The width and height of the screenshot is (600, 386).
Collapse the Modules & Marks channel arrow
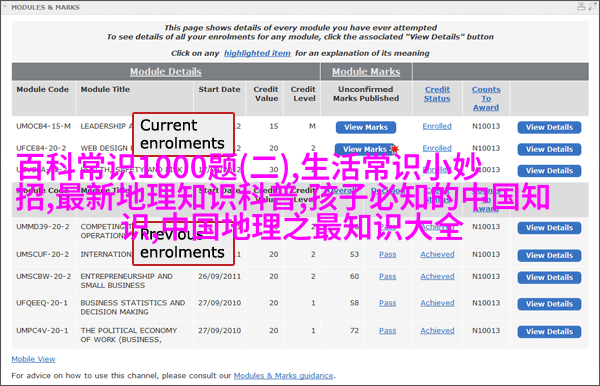pyautogui.click(x=5, y=7)
